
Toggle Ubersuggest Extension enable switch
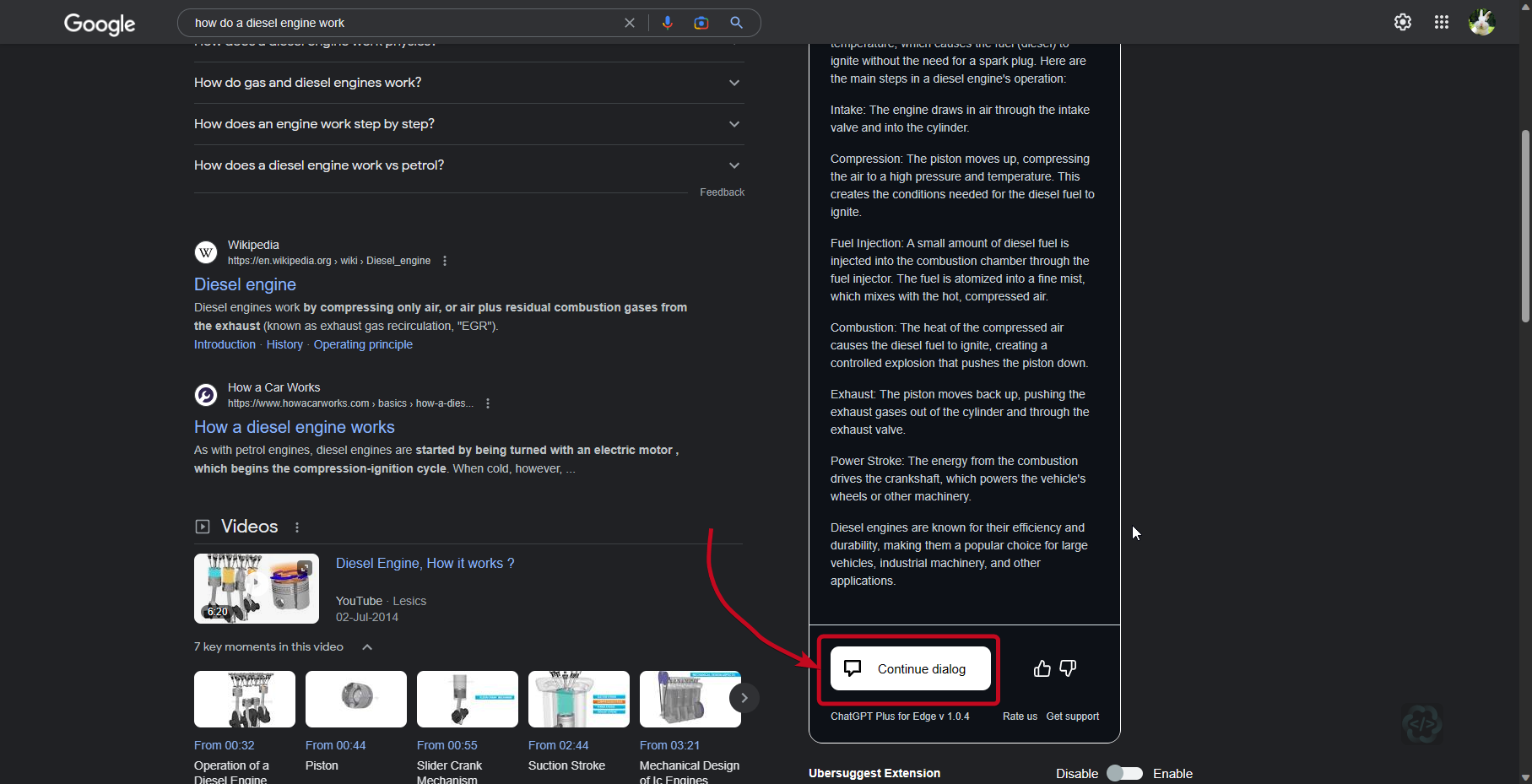[1125, 773]
